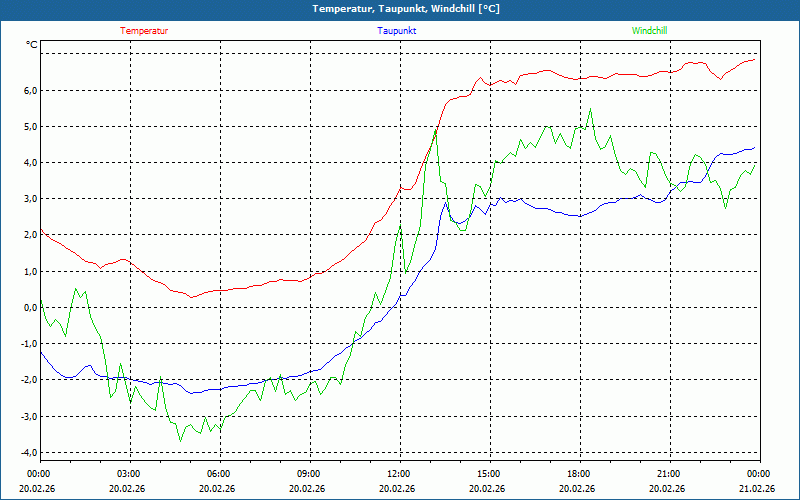
Task: Click the 4,0 y-axis value
Action: pyautogui.click(x=31, y=163)
